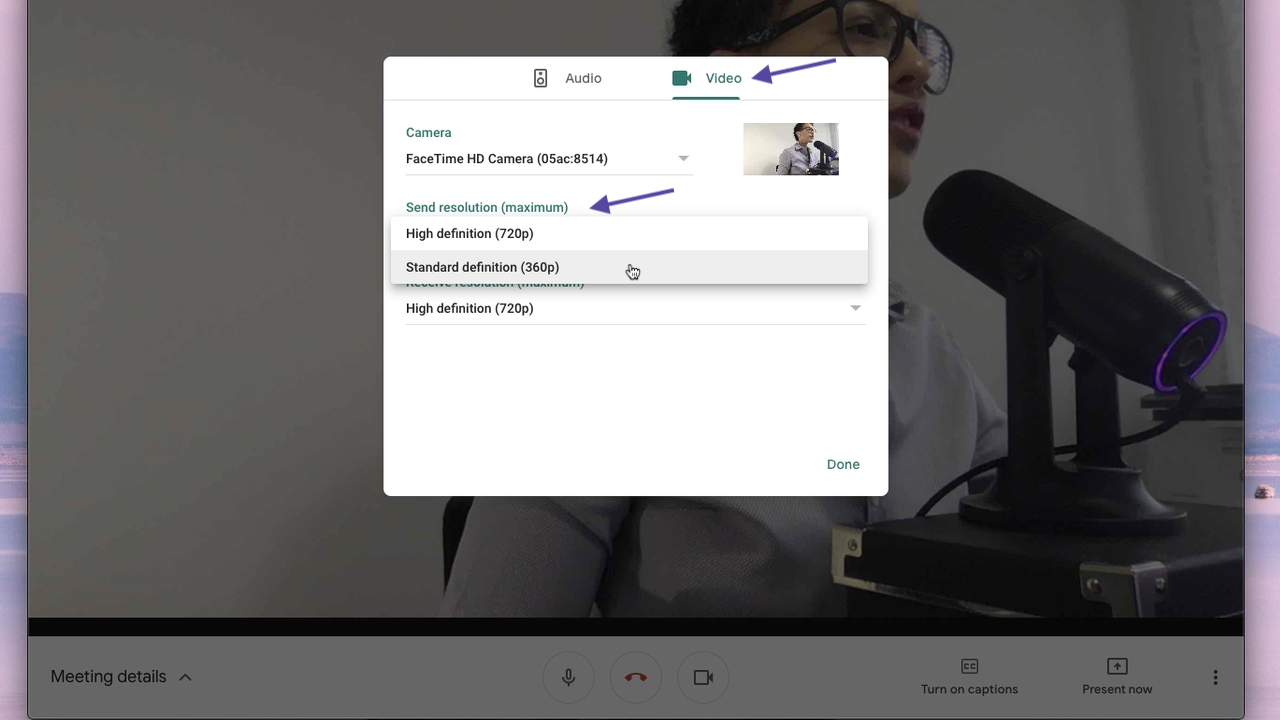Click the Send resolution (maximum) label

click(x=487, y=207)
